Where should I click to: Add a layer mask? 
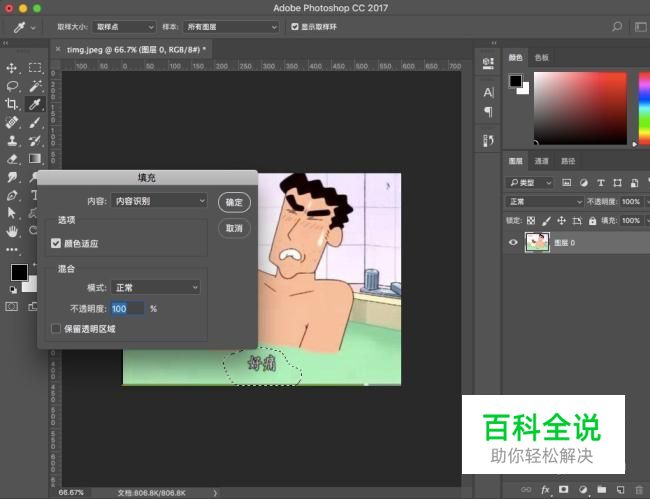point(563,490)
